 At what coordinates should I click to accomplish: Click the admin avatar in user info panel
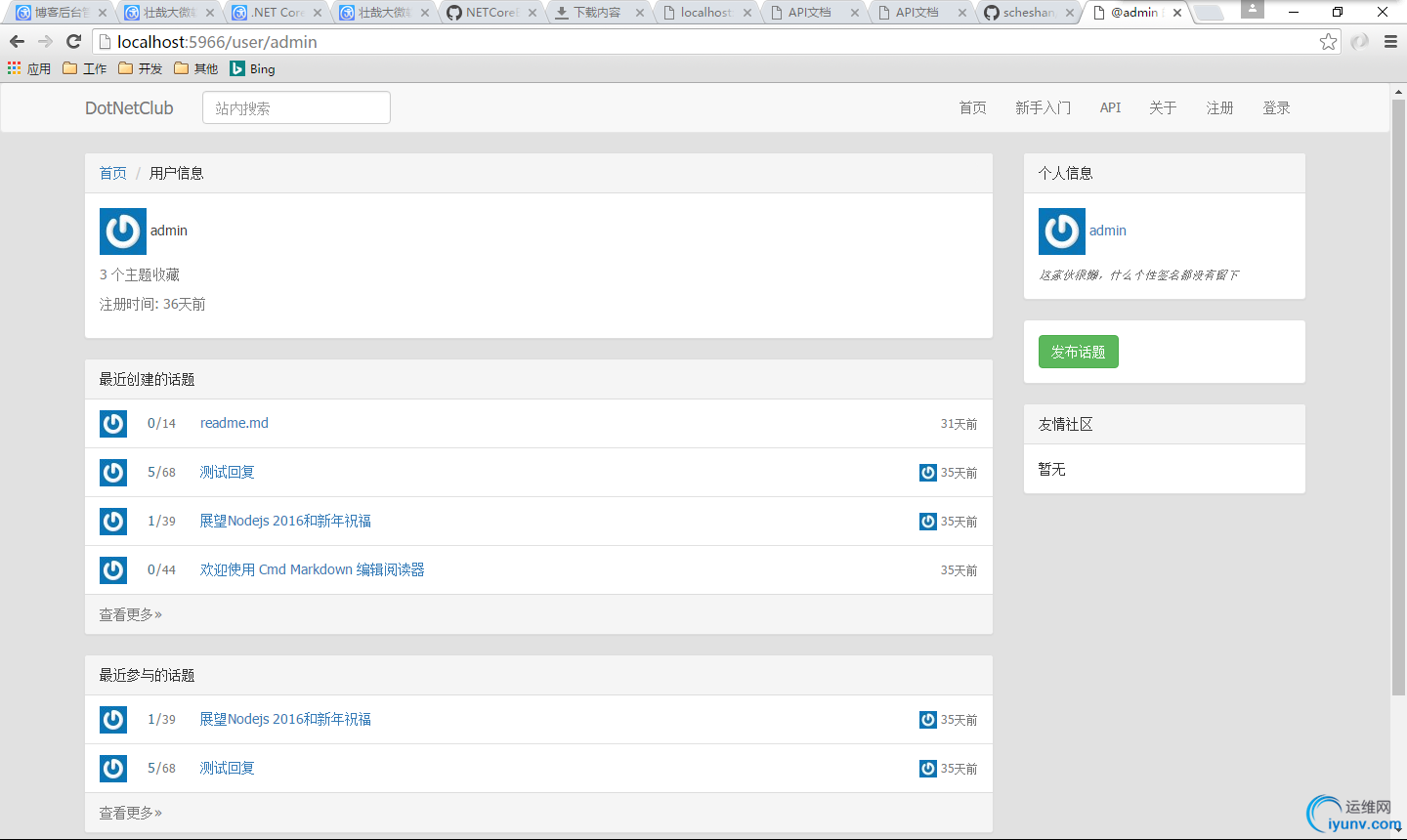(x=123, y=231)
